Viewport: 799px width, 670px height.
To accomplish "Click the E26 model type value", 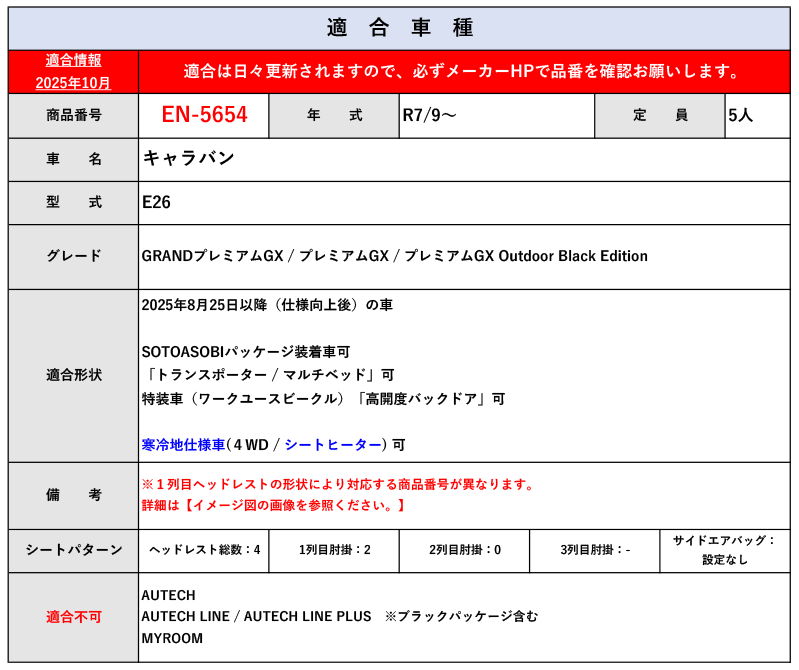I will [157, 202].
